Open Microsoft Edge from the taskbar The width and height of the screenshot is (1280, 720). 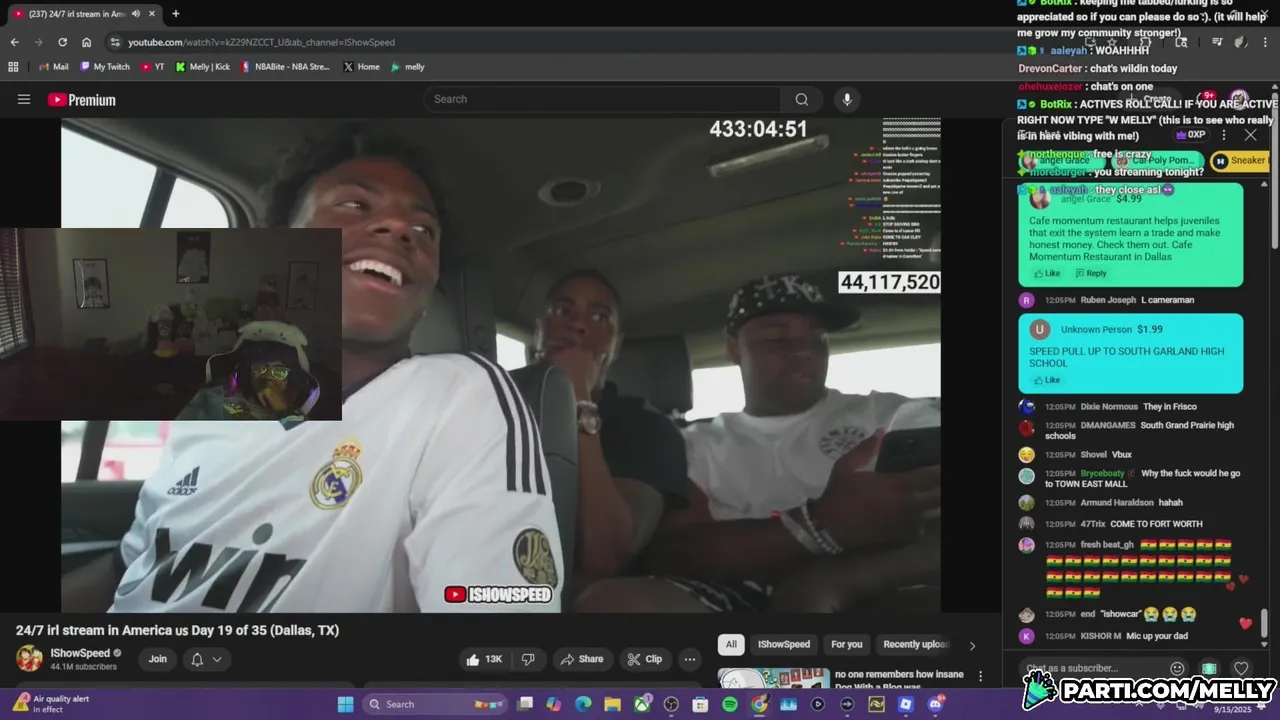tap(583, 704)
